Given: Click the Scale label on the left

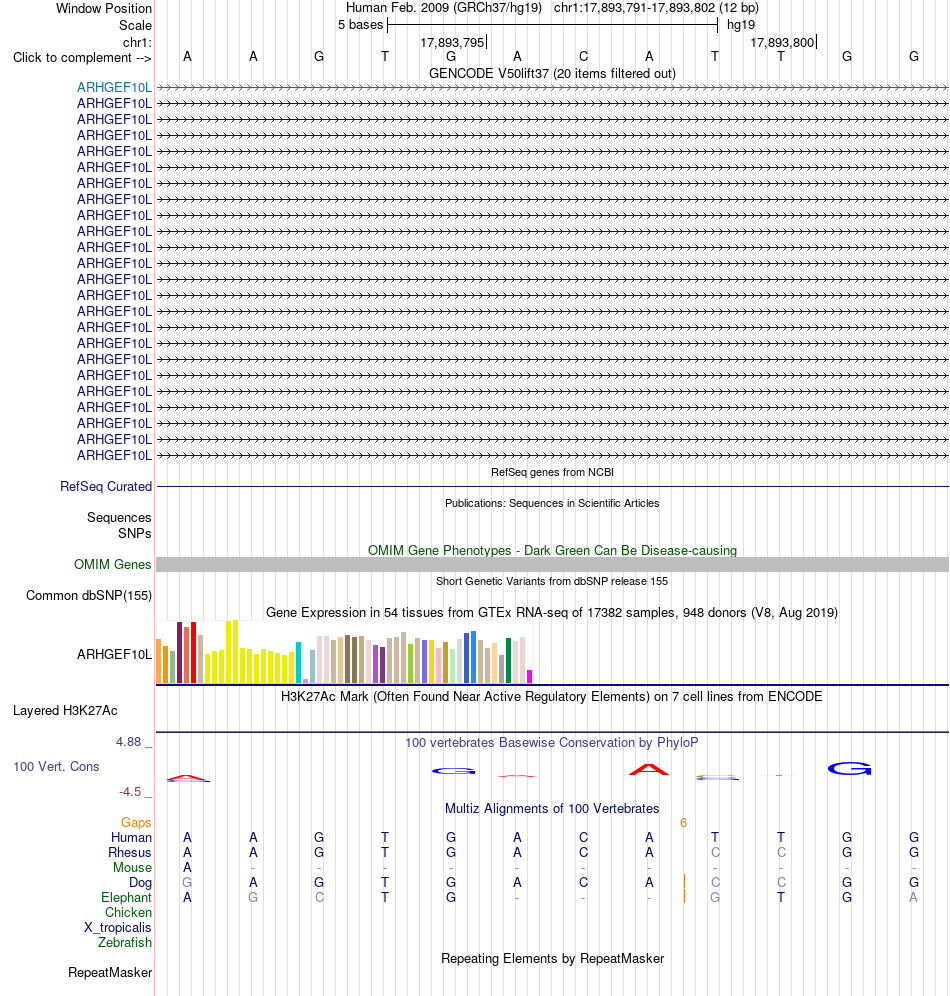Looking at the screenshot, I should pyautogui.click(x=135, y=25).
